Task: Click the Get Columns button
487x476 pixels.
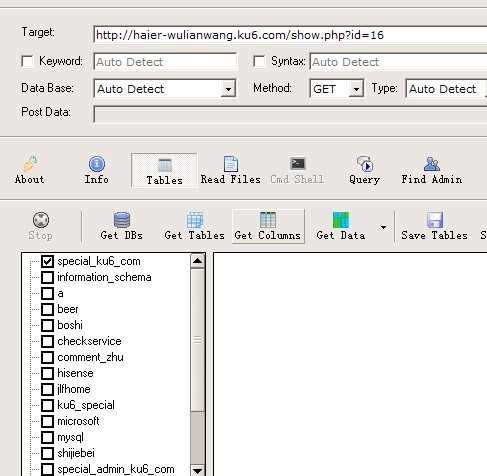Action: [x=268, y=226]
